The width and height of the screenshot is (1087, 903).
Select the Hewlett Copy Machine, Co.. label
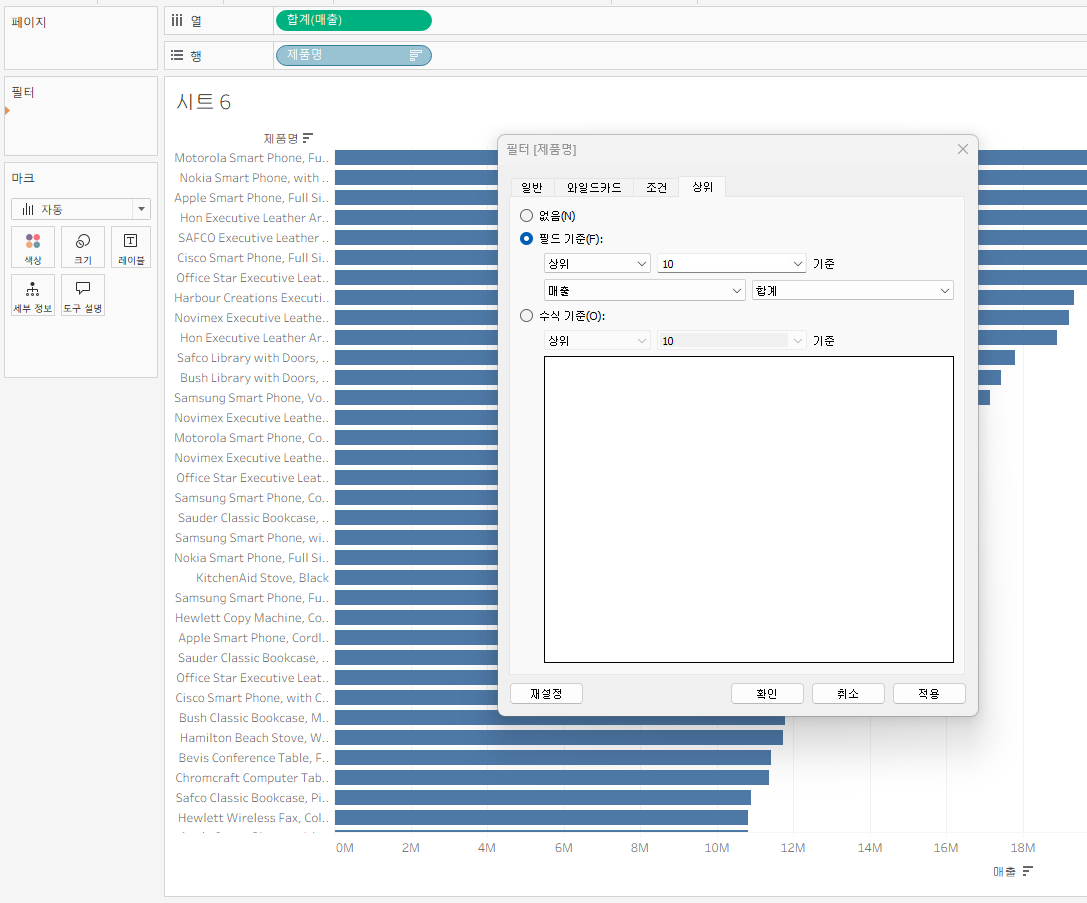[x=252, y=617]
